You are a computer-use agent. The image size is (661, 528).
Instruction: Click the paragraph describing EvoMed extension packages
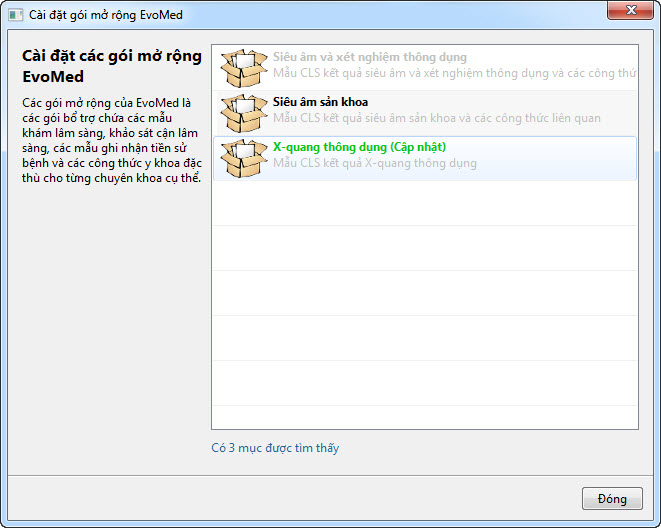point(112,140)
